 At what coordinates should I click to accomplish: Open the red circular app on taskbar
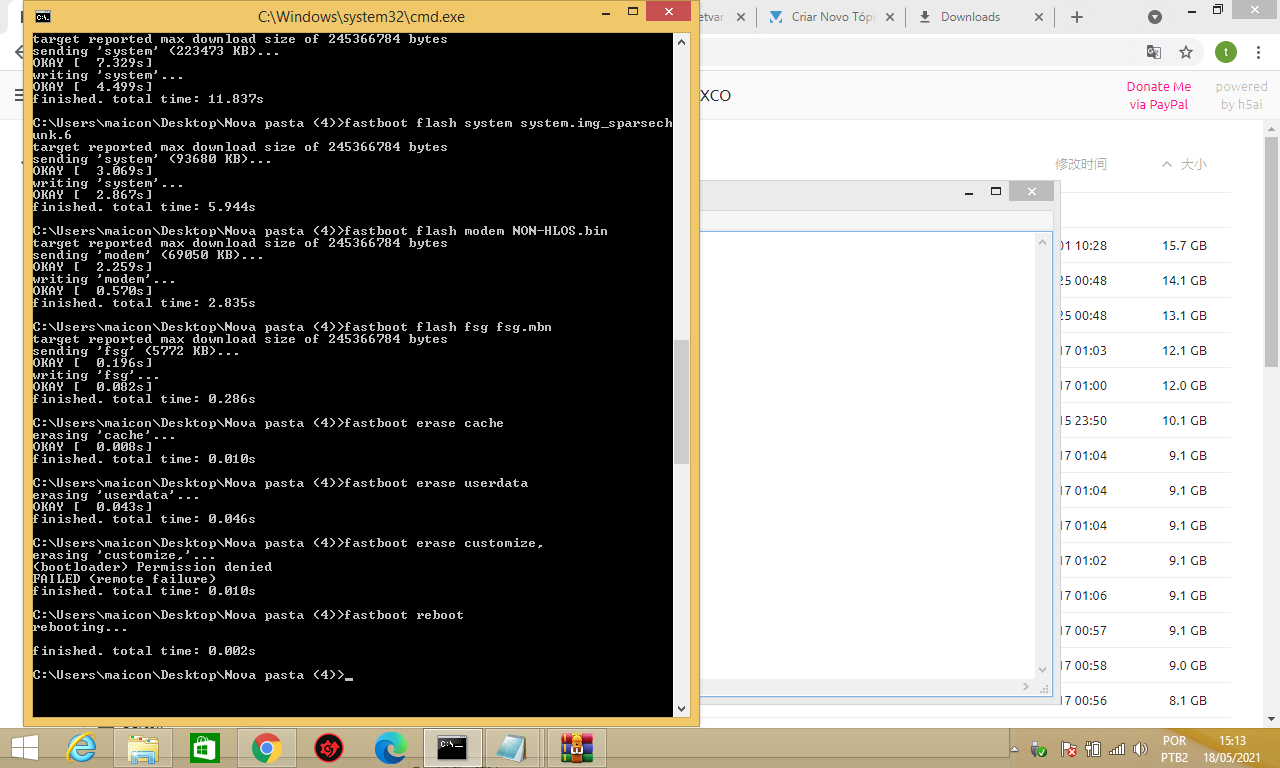(328, 748)
